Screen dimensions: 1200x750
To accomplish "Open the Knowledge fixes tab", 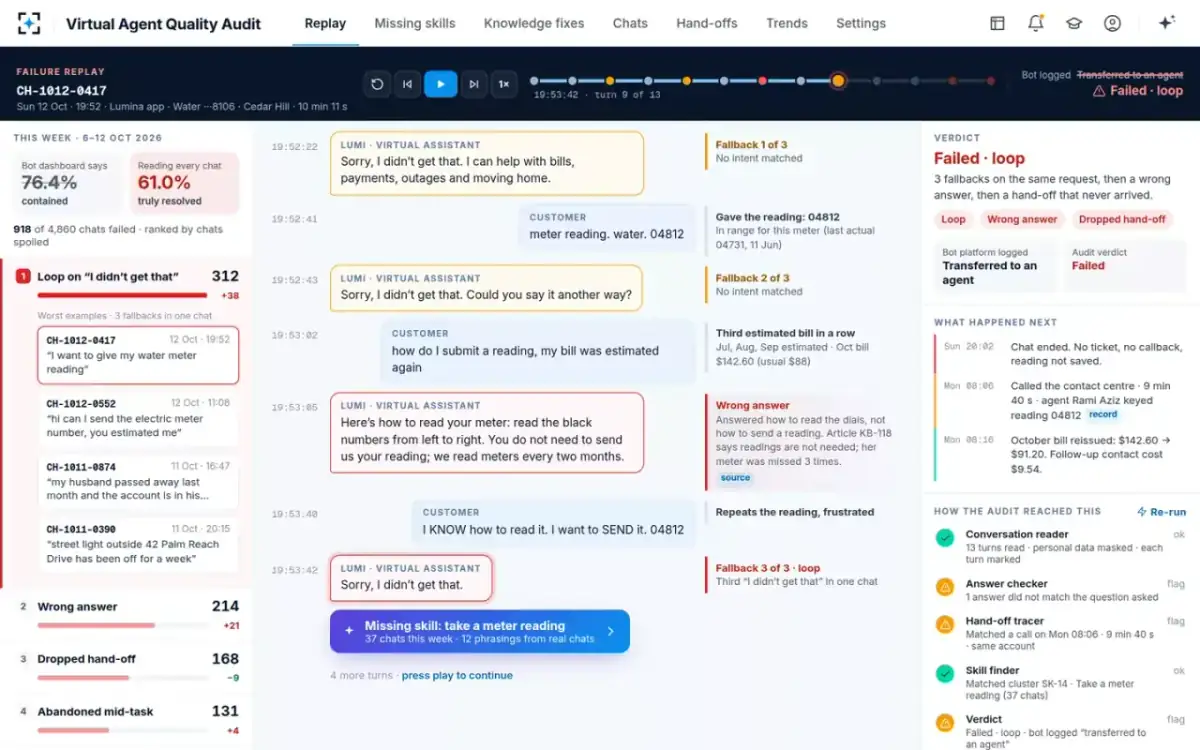I will click(534, 23).
